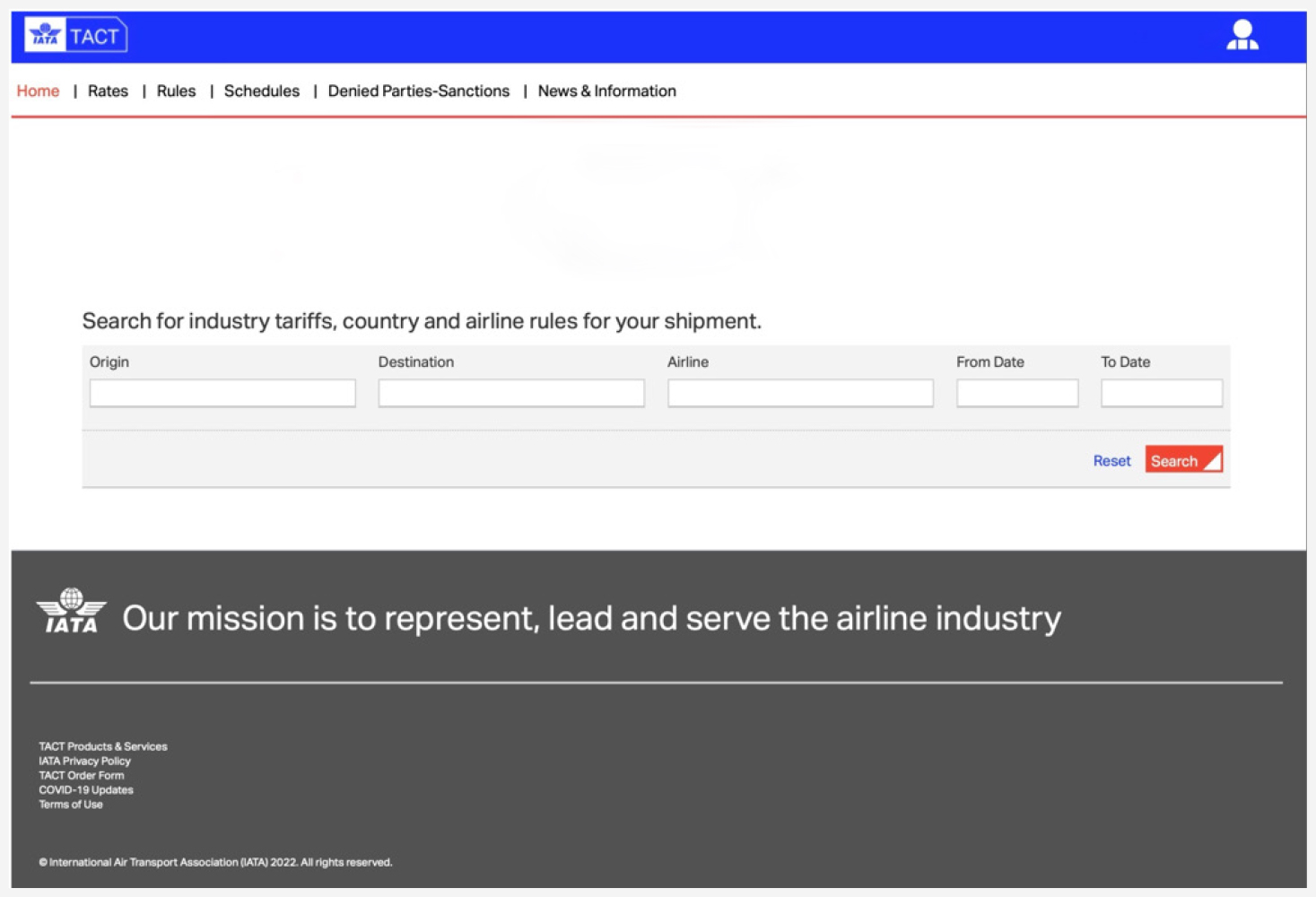Viewport: 1316px width, 897px height.
Task: Select the Airline text box
Action: click(x=800, y=393)
